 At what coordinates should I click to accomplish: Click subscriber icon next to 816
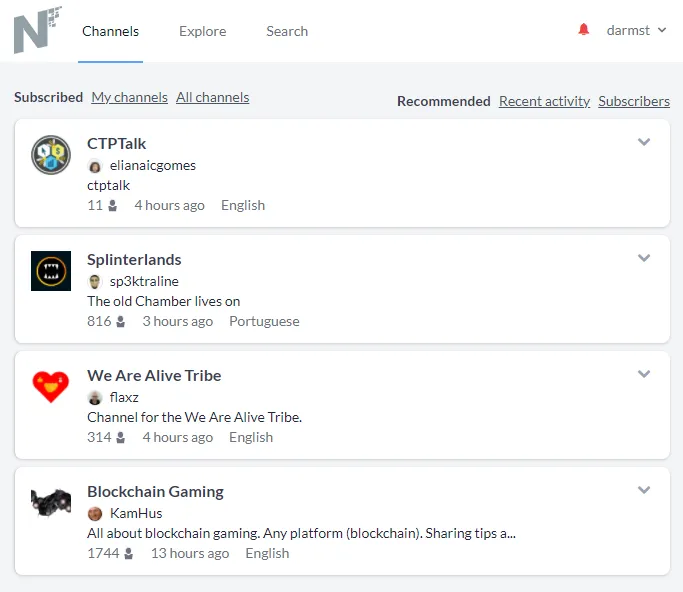point(121,321)
